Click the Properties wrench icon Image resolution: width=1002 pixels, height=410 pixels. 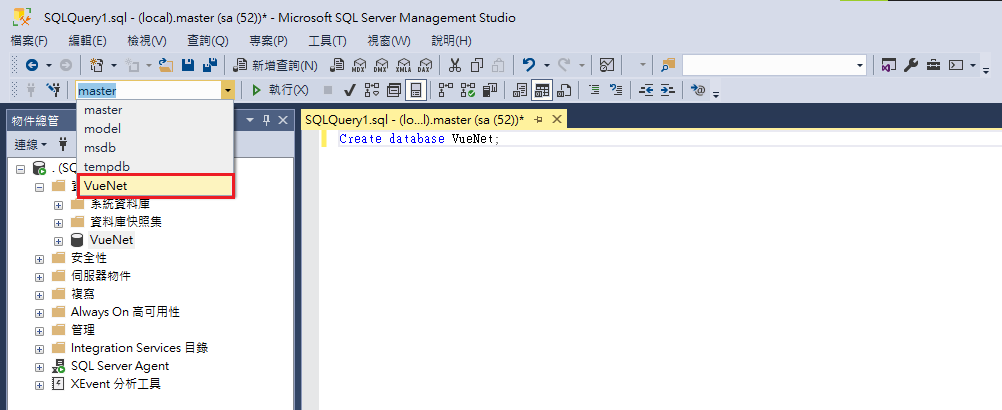click(913, 65)
